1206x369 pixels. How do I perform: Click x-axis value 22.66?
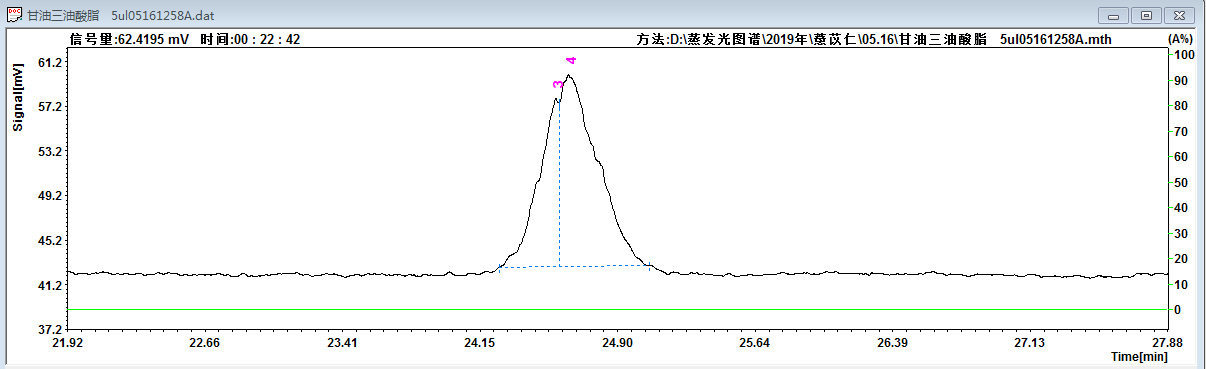click(x=205, y=343)
